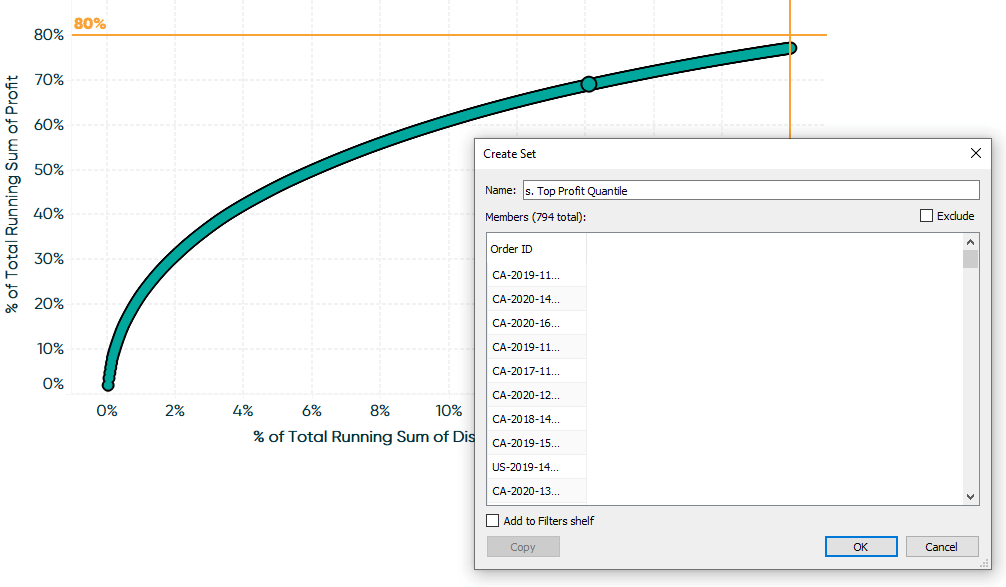Click the highlighted mark on the curve
1006x587 pixels.
588,84
